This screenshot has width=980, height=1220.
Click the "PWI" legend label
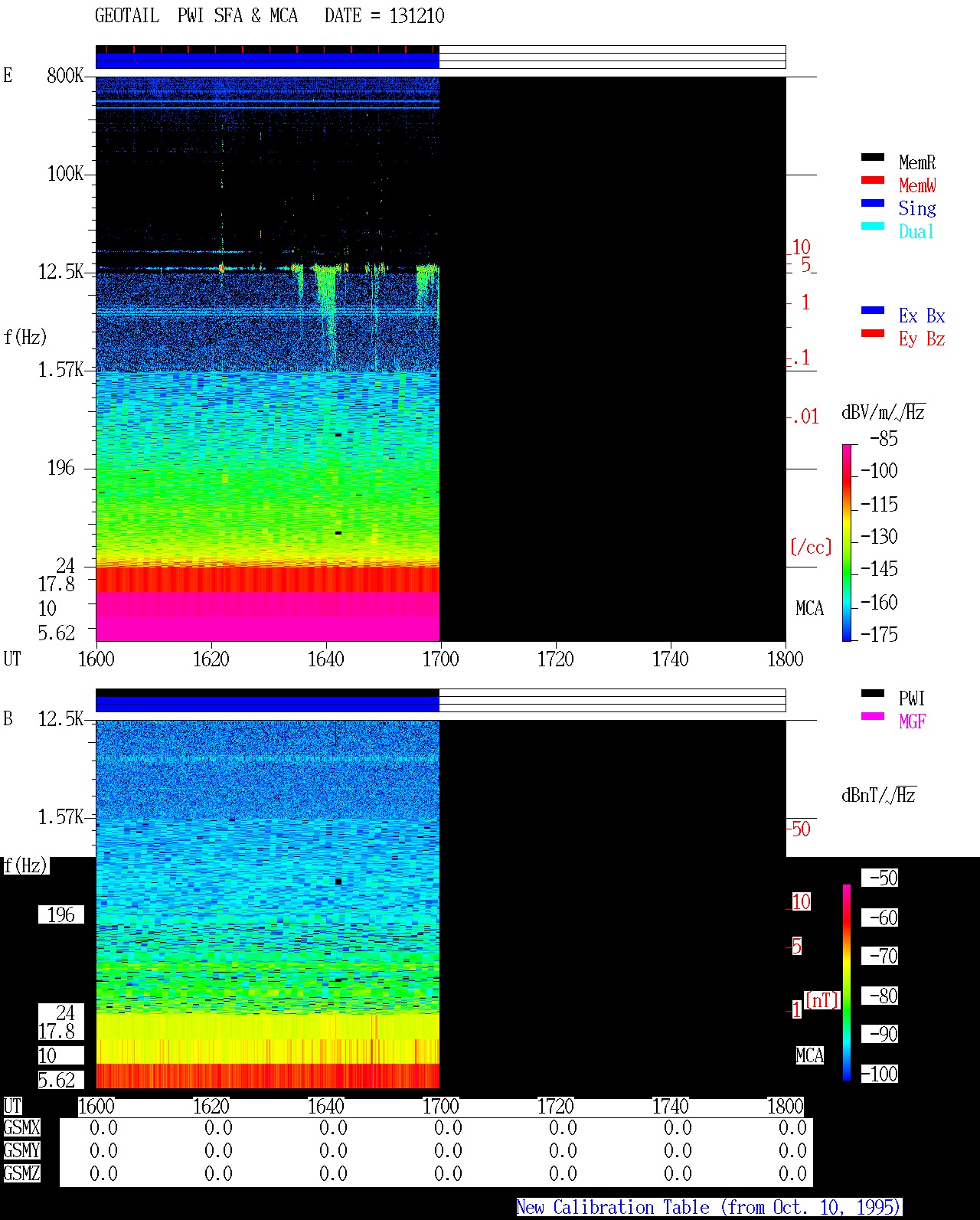point(912,698)
